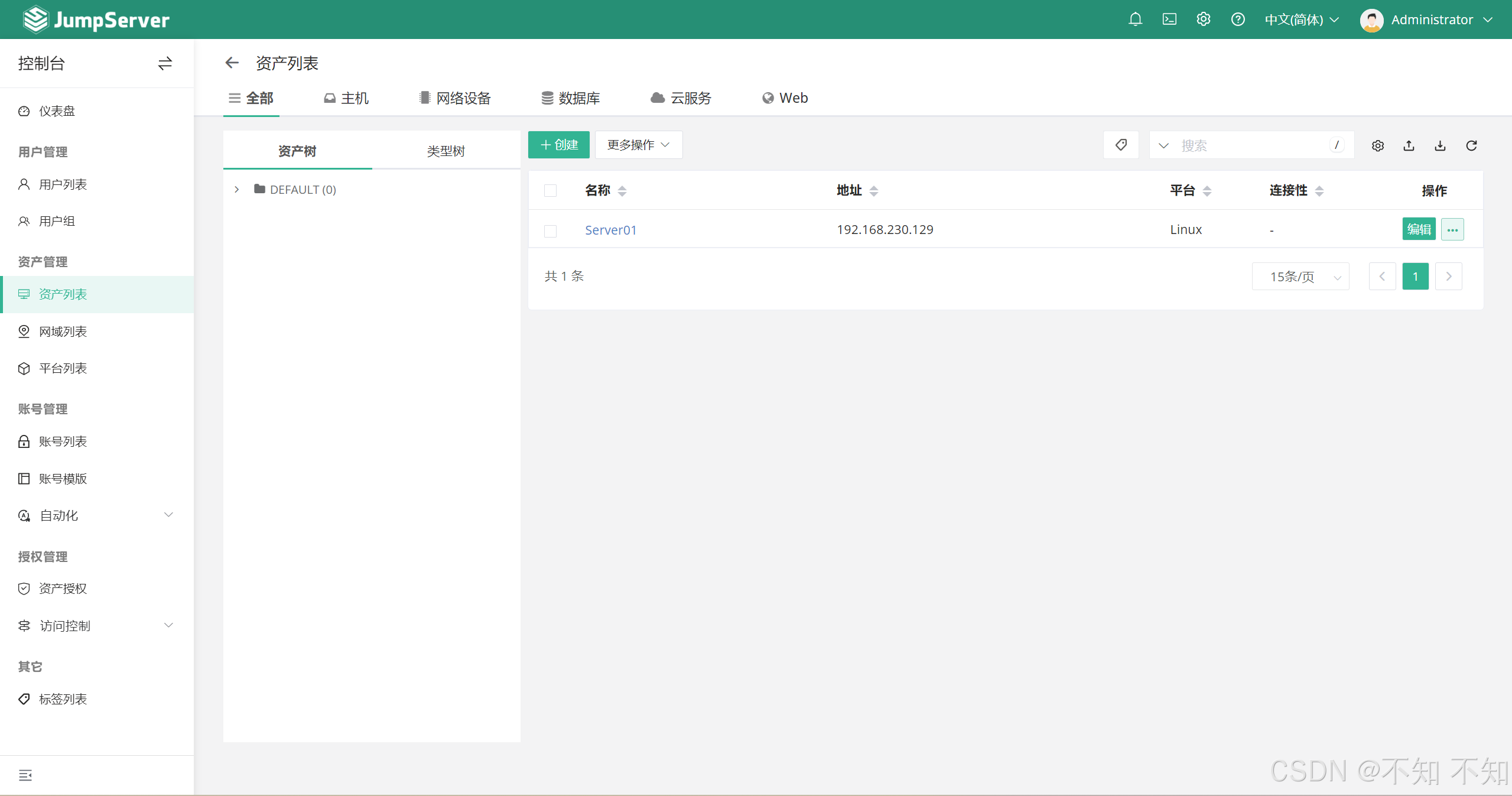The height and width of the screenshot is (796, 1512).
Task: Open the 更多操作 dropdown
Action: click(x=638, y=145)
